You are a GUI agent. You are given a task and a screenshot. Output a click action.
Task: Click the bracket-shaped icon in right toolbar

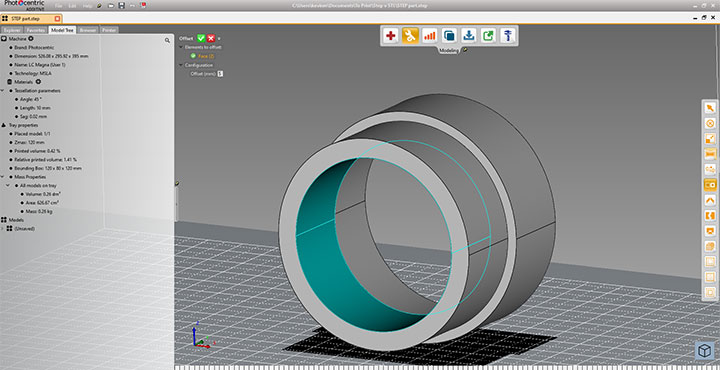click(x=710, y=215)
